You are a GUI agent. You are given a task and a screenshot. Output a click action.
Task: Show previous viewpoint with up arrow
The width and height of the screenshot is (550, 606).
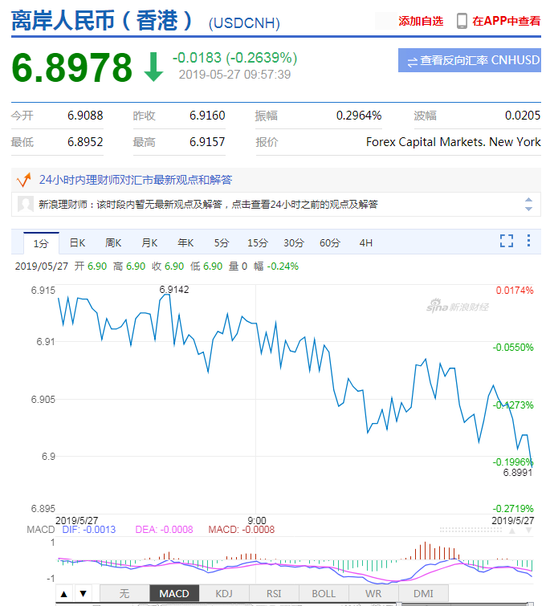pos(528,199)
